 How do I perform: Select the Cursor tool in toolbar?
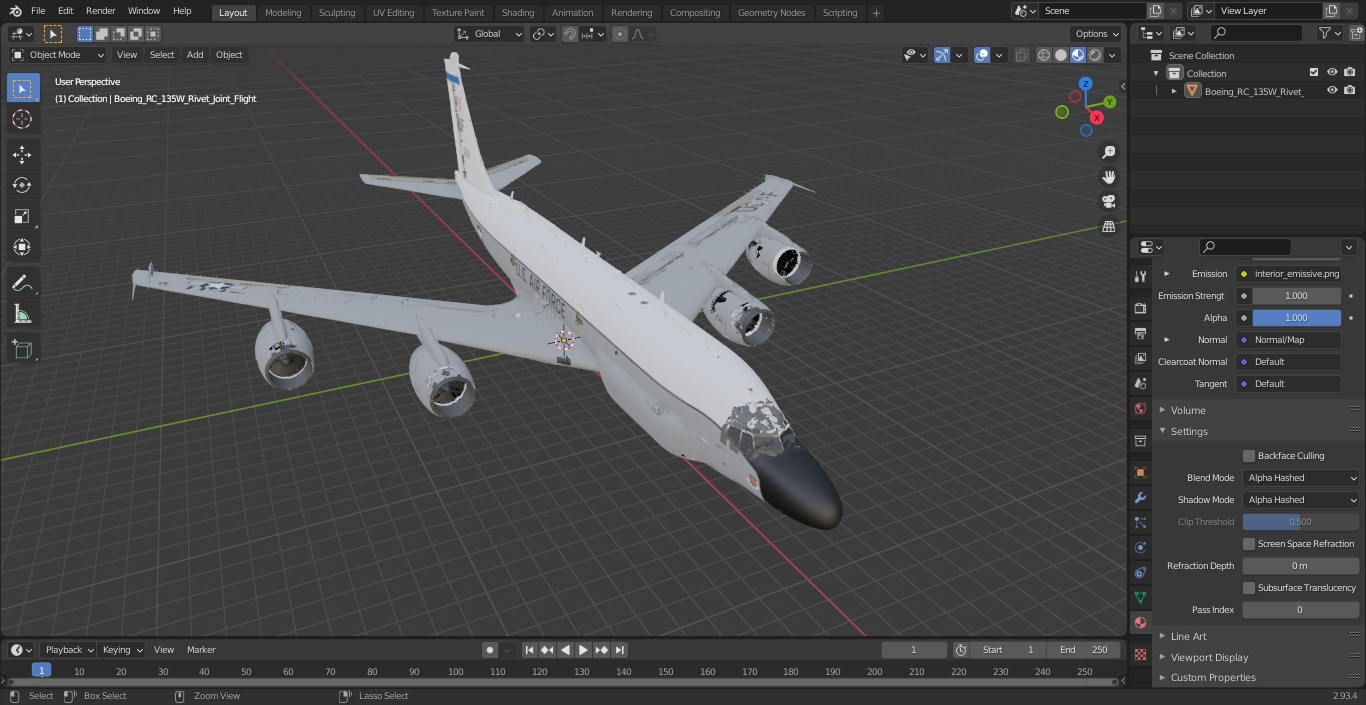pos(22,119)
